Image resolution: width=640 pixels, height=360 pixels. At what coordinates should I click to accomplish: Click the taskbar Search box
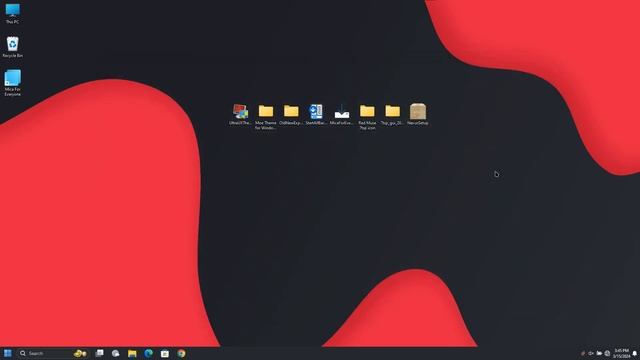click(x=52, y=353)
